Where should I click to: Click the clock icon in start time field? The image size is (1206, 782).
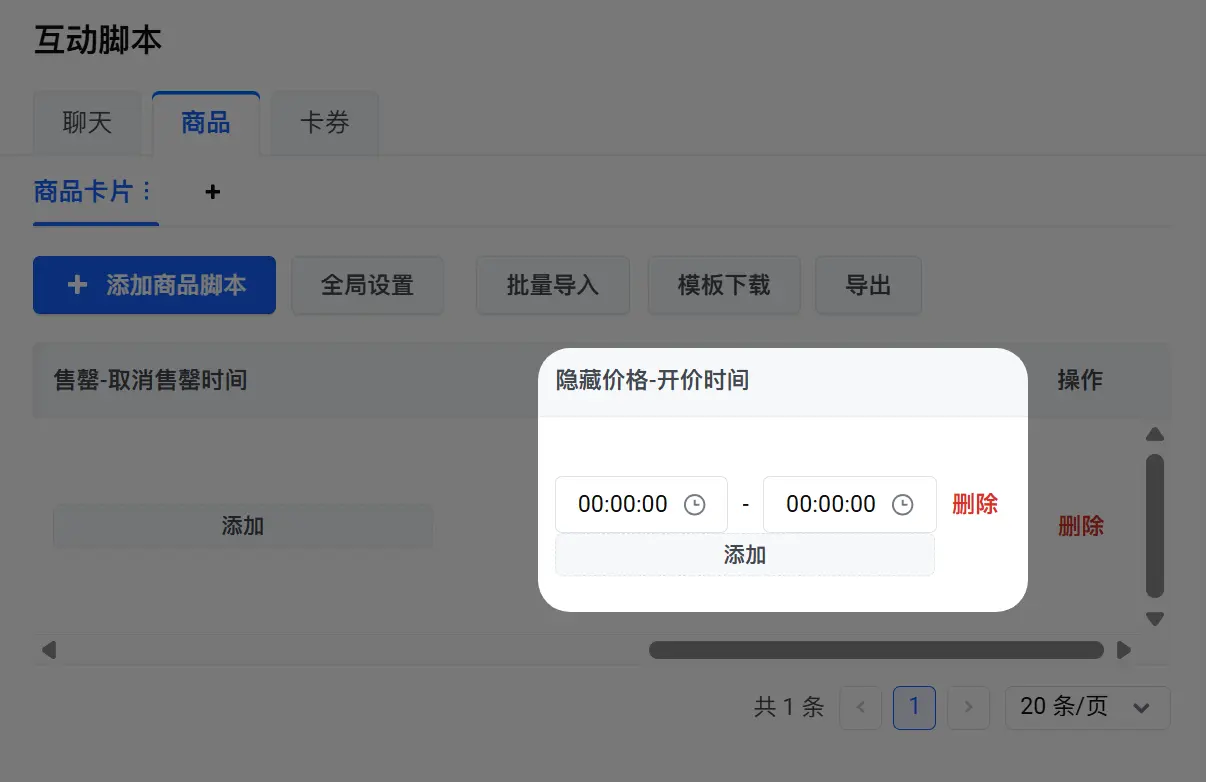pos(694,504)
